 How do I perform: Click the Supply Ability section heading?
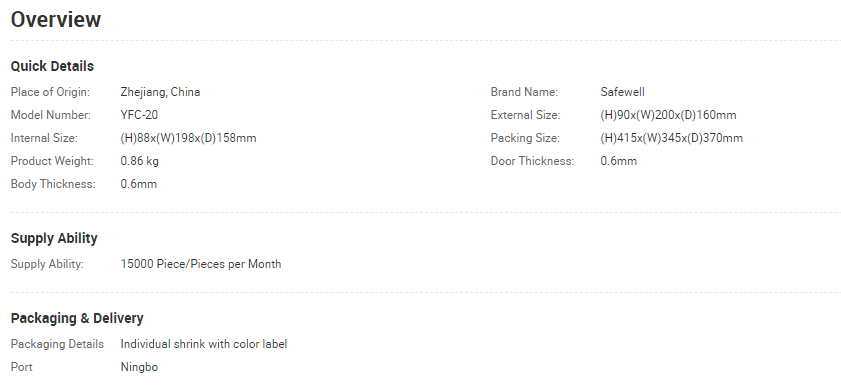tap(54, 238)
